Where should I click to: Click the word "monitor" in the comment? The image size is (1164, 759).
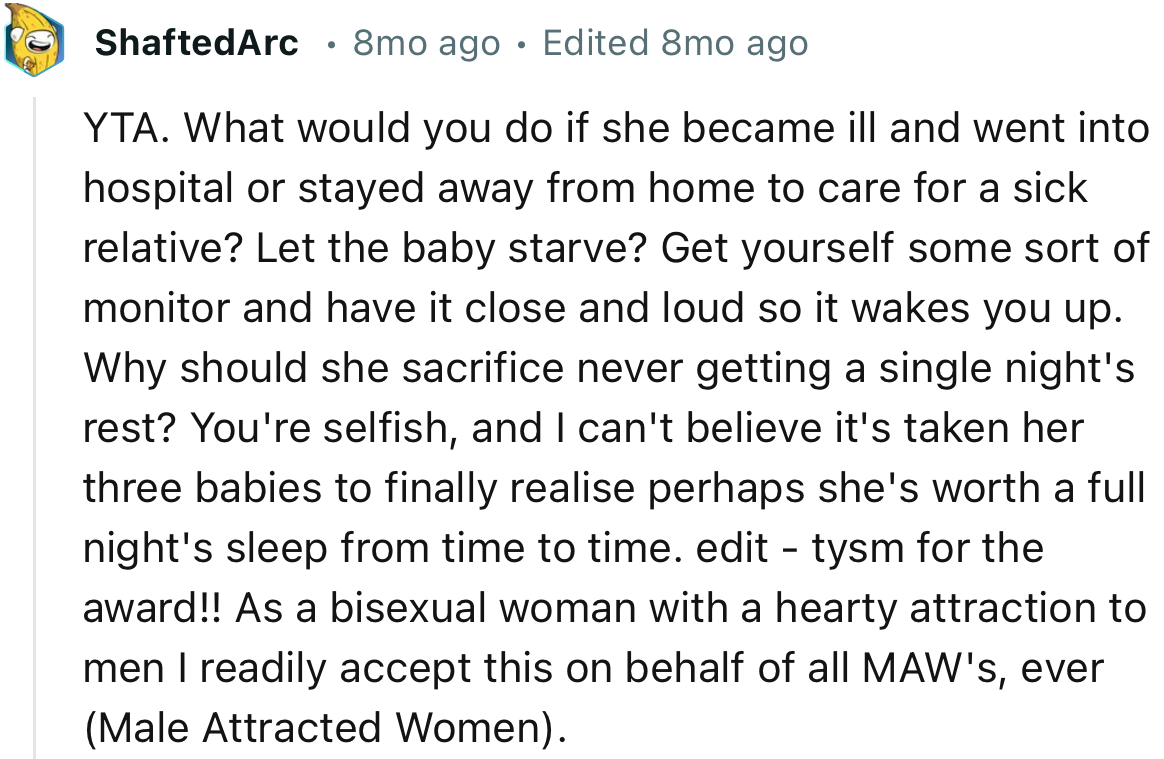coord(154,308)
